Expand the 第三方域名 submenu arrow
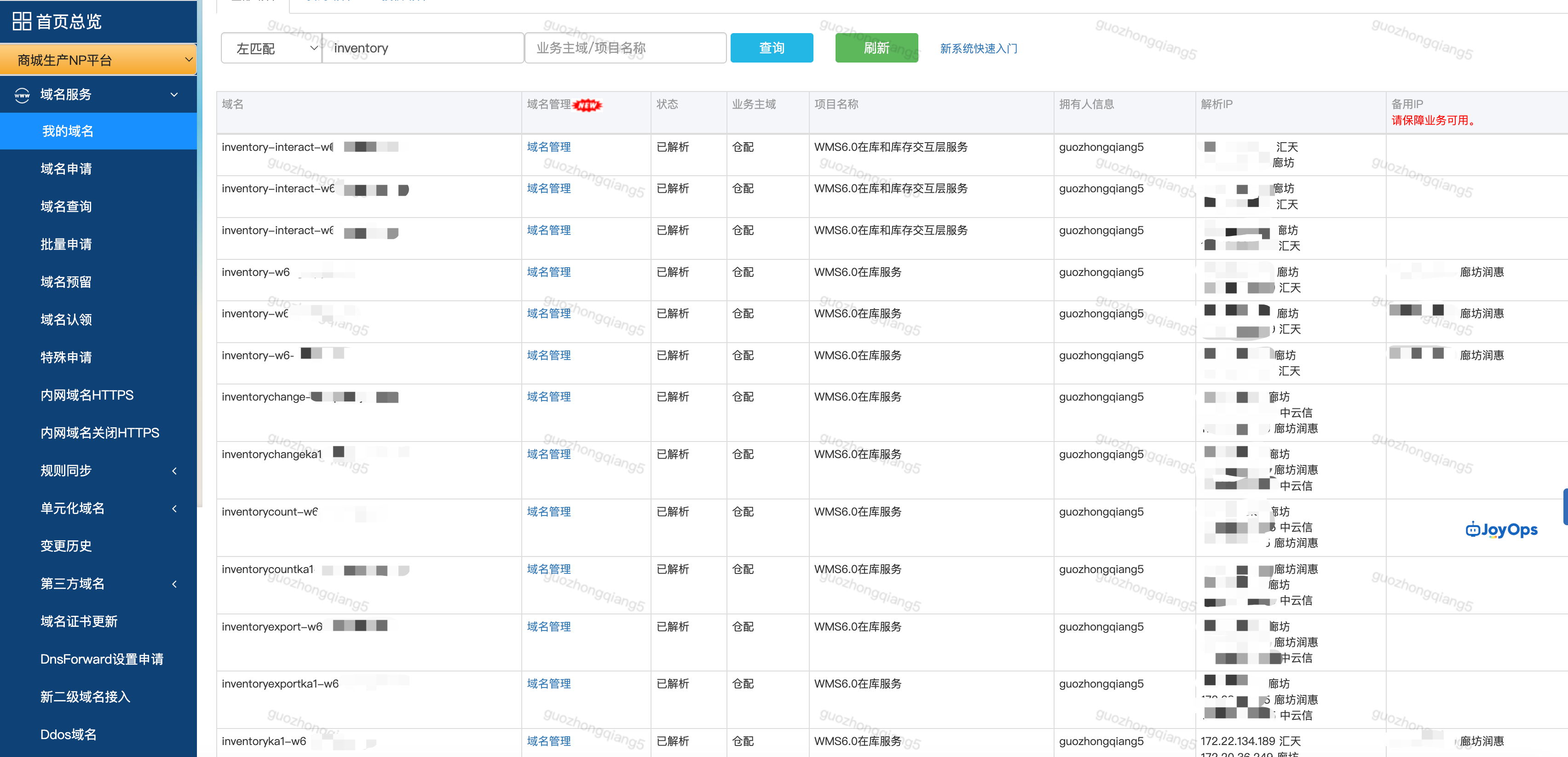1568x757 pixels. click(175, 584)
